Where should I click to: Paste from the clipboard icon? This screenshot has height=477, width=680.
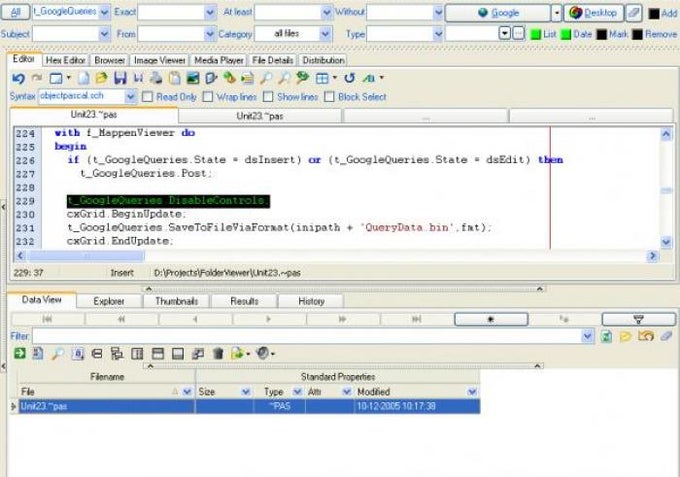click(174, 78)
